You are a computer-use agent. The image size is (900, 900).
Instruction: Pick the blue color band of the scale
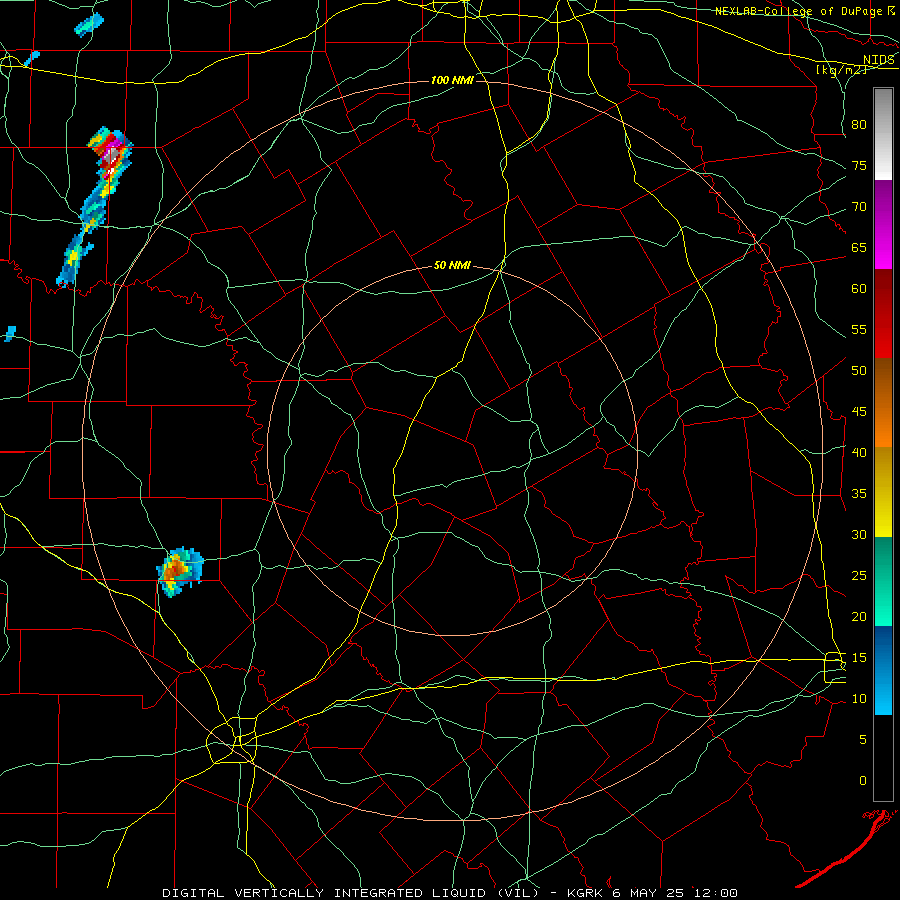pyautogui.click(x=883, y=670)
